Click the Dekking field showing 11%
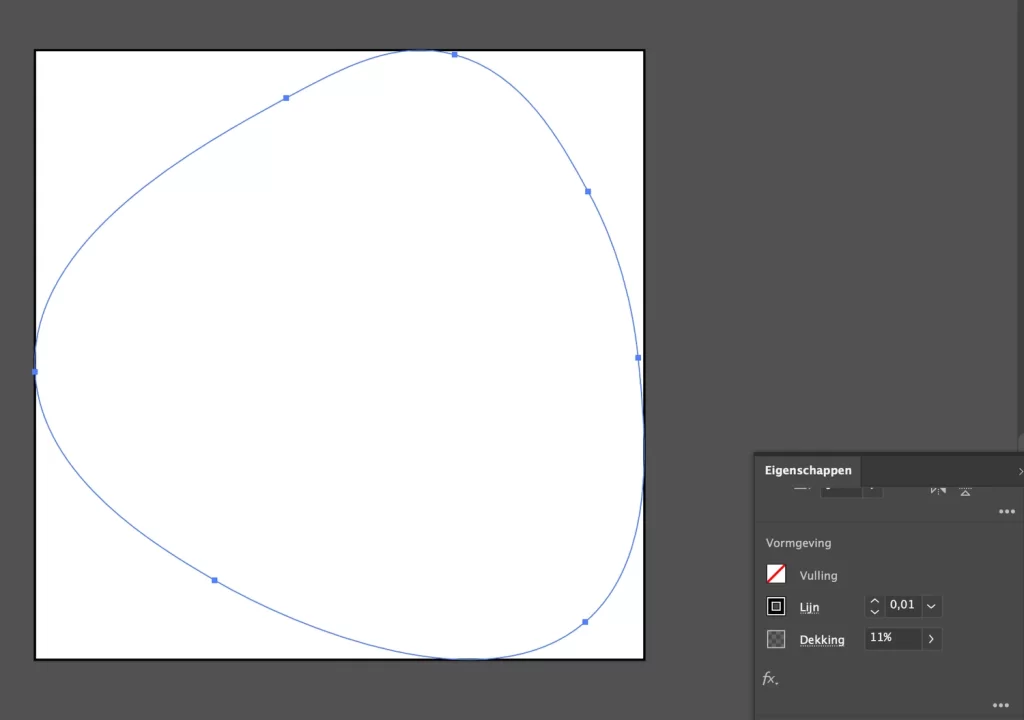Screen dimensions: 1024x720 point(892,638)
